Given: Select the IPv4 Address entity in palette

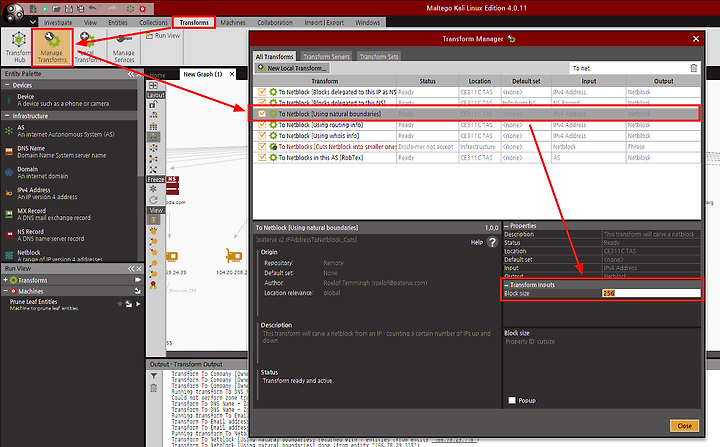Looking at the screenshot, I should click(x=69, y=193).
